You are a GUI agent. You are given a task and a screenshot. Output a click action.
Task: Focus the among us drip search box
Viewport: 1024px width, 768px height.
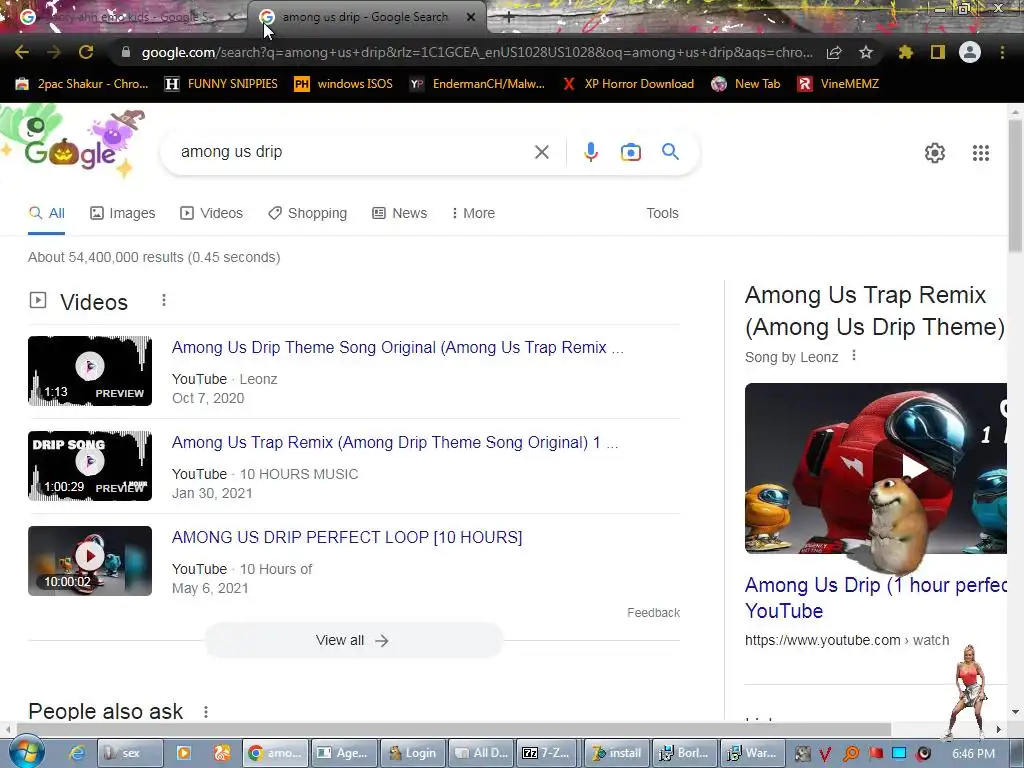pos(353,152)
